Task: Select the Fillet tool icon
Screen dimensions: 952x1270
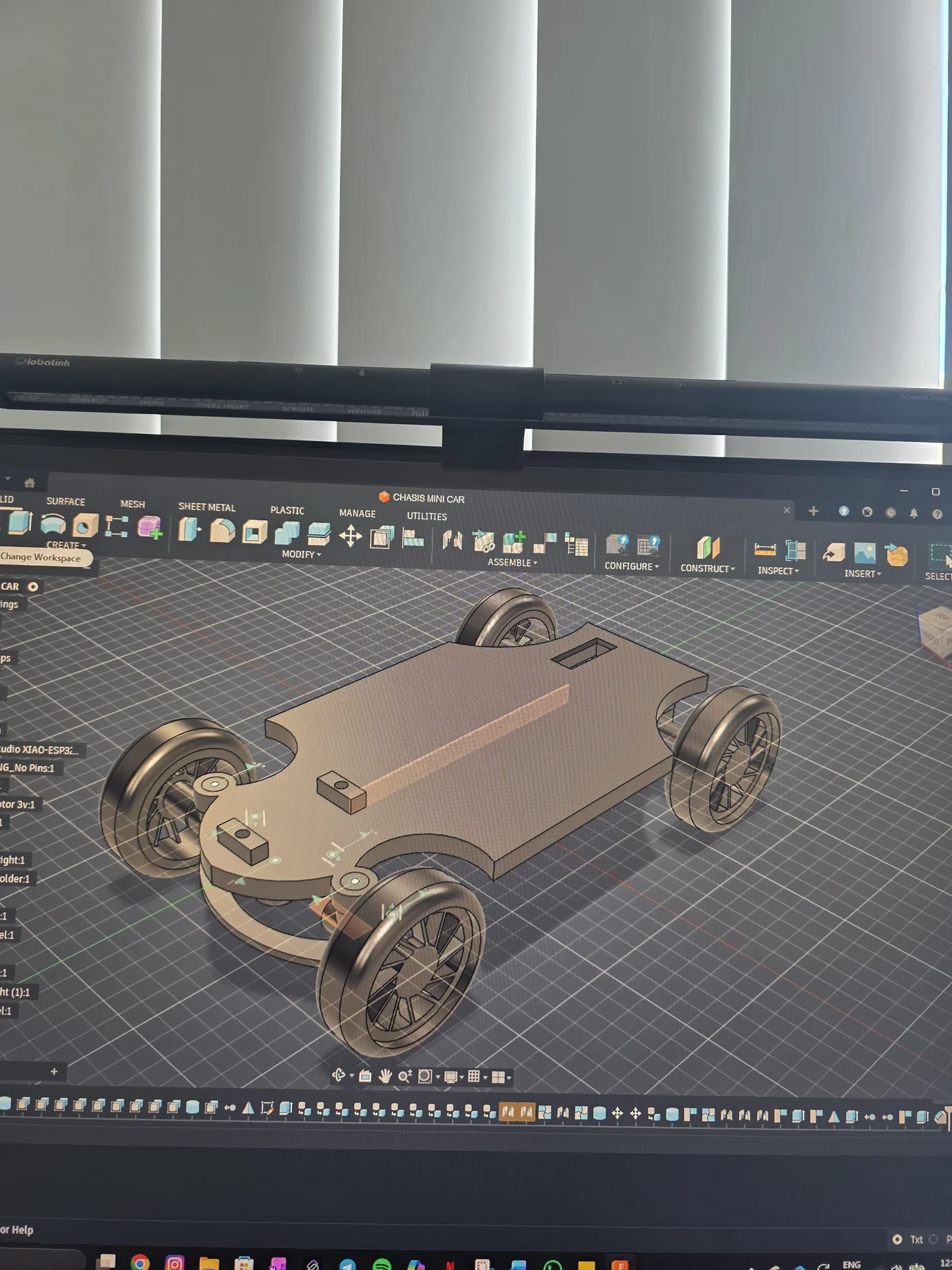Action: click(x=222, y=531)
